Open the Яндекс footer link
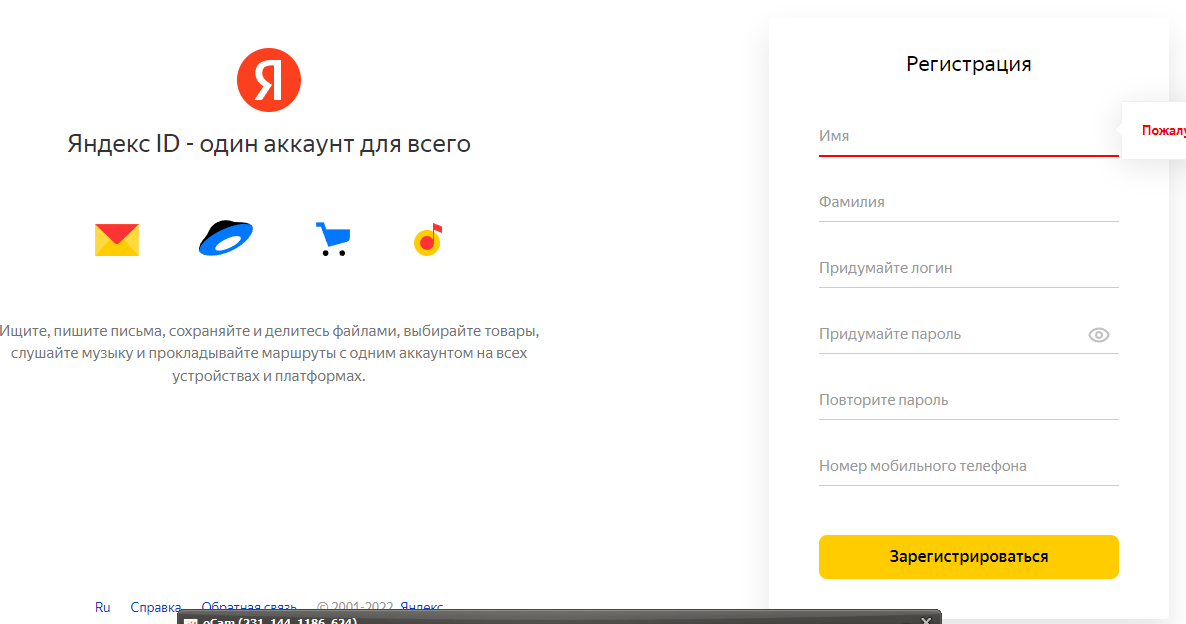1186x624 pixels. click(x=421, y=607)
